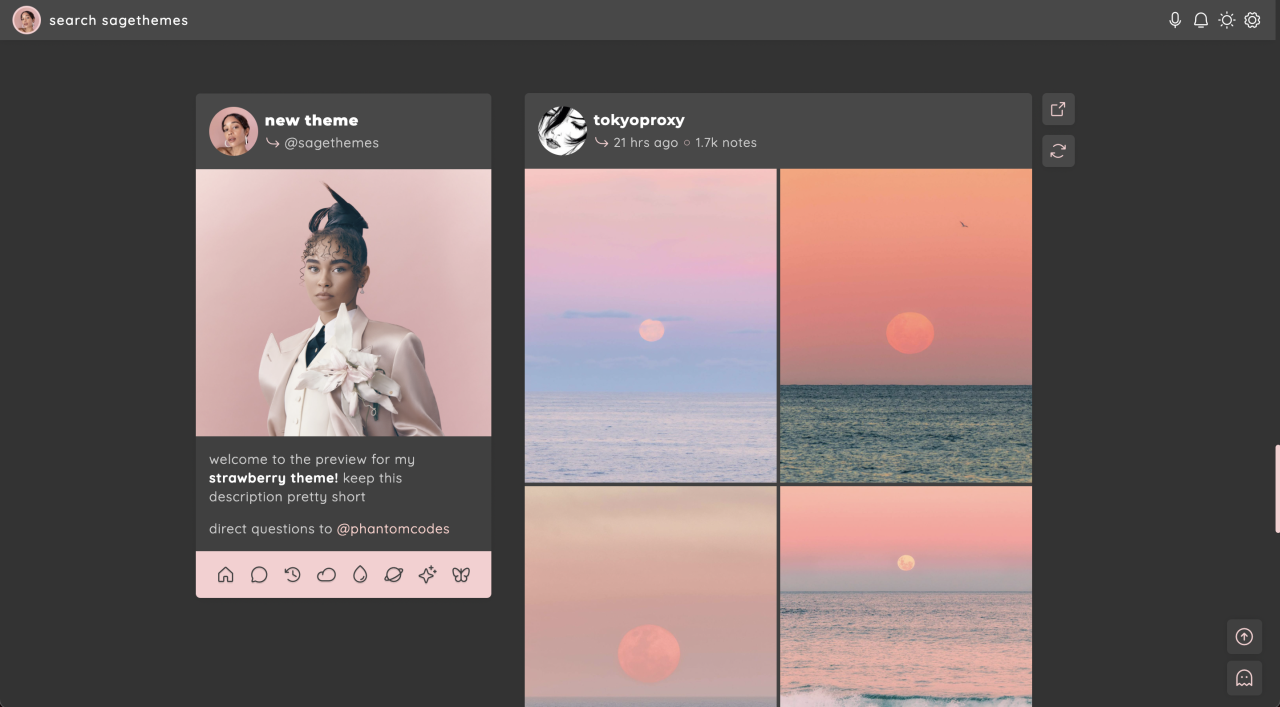
Task: Open the archive clock history icon
Action: 292,574
